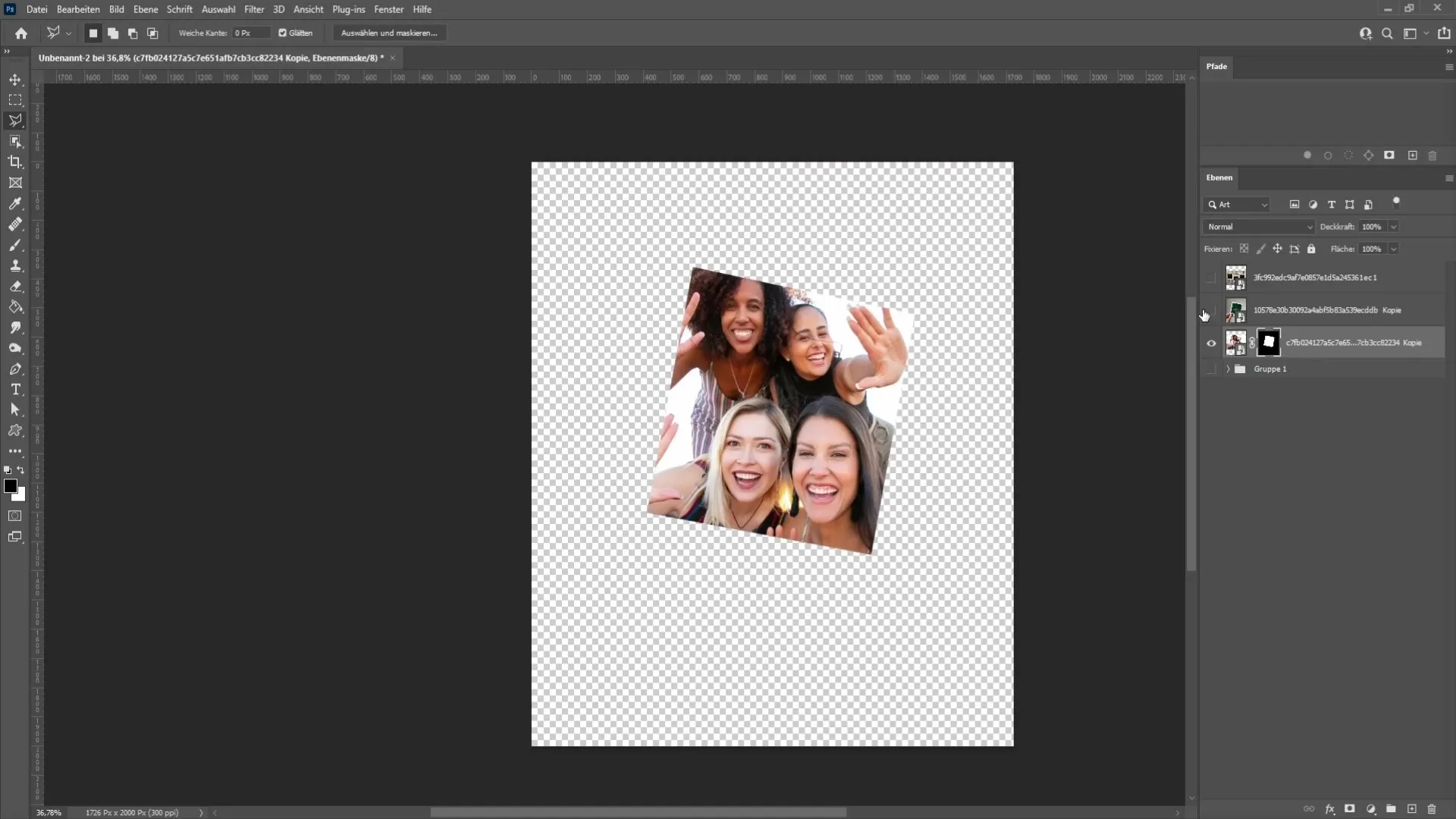This screenshot has width=1456, height=819.
Task: Select the Crop tool
Action: (15, 162)
